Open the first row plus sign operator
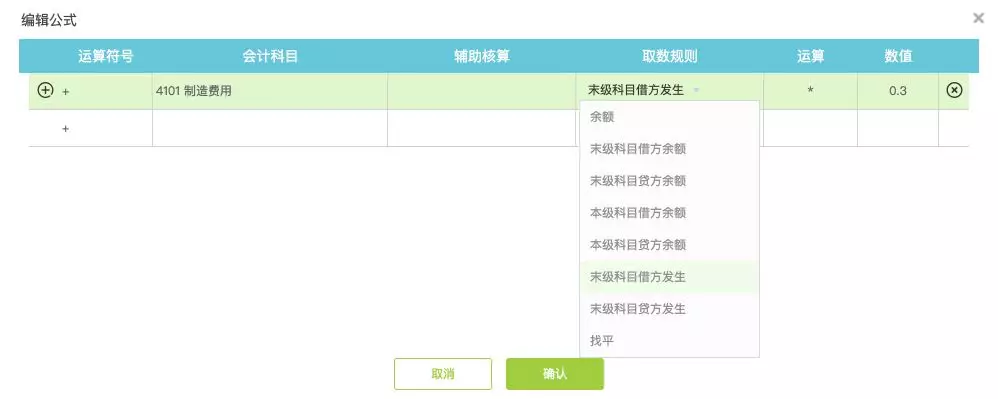998x399 pixels. [x=66, y=92]
